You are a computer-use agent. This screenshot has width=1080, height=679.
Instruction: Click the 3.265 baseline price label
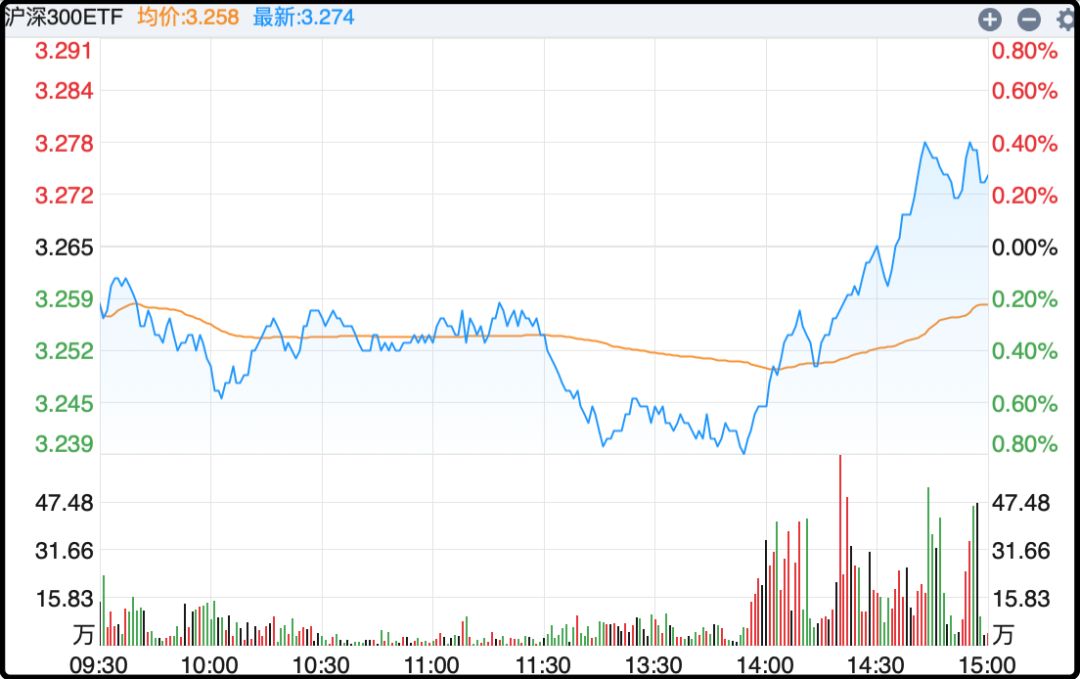tap(64, 247)
